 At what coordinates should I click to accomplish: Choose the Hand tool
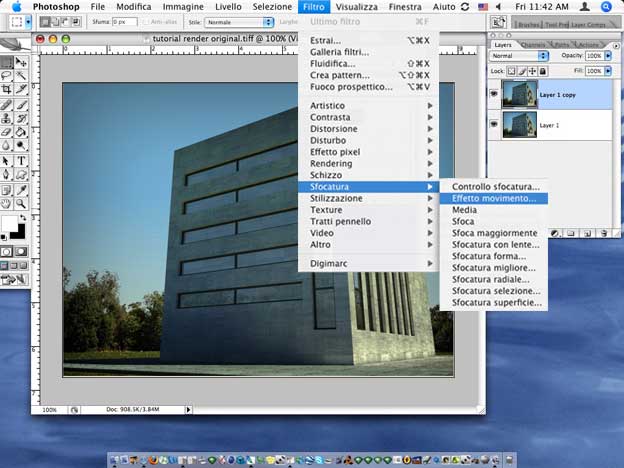(8, 202)
